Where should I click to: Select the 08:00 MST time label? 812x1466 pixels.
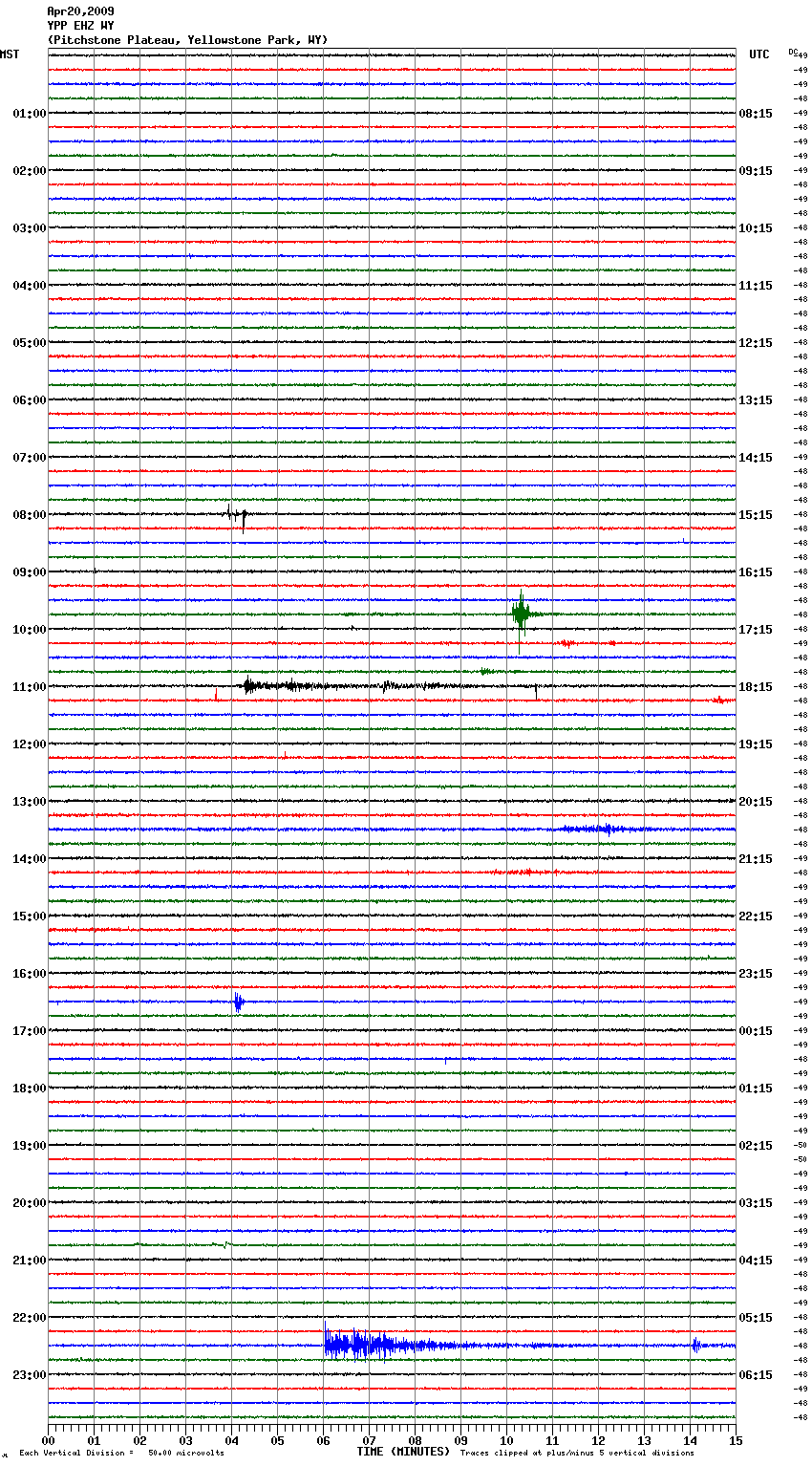pyautogui.click(x=30, y=515)
